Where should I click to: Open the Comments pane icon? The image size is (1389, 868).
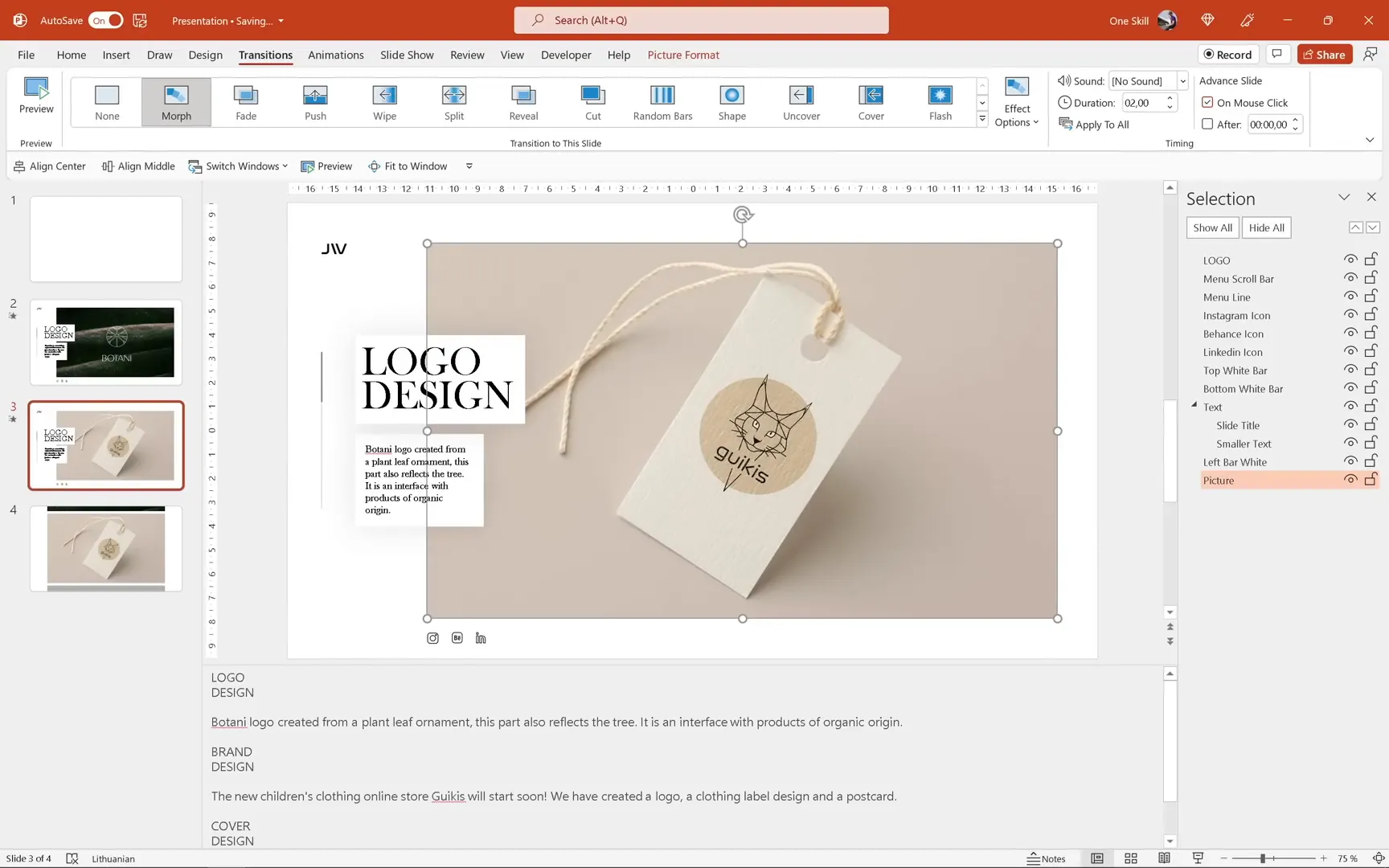[x=1276, y=54]
